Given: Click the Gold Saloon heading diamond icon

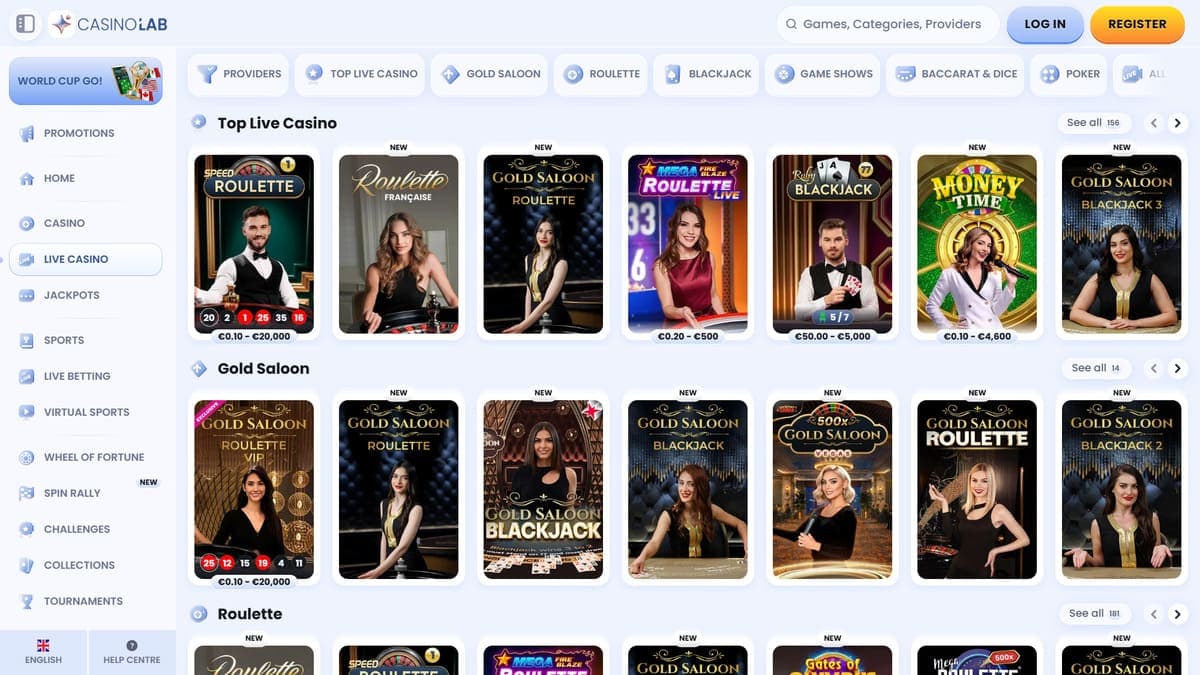Looking at the screenshot, I should point(199,369).
